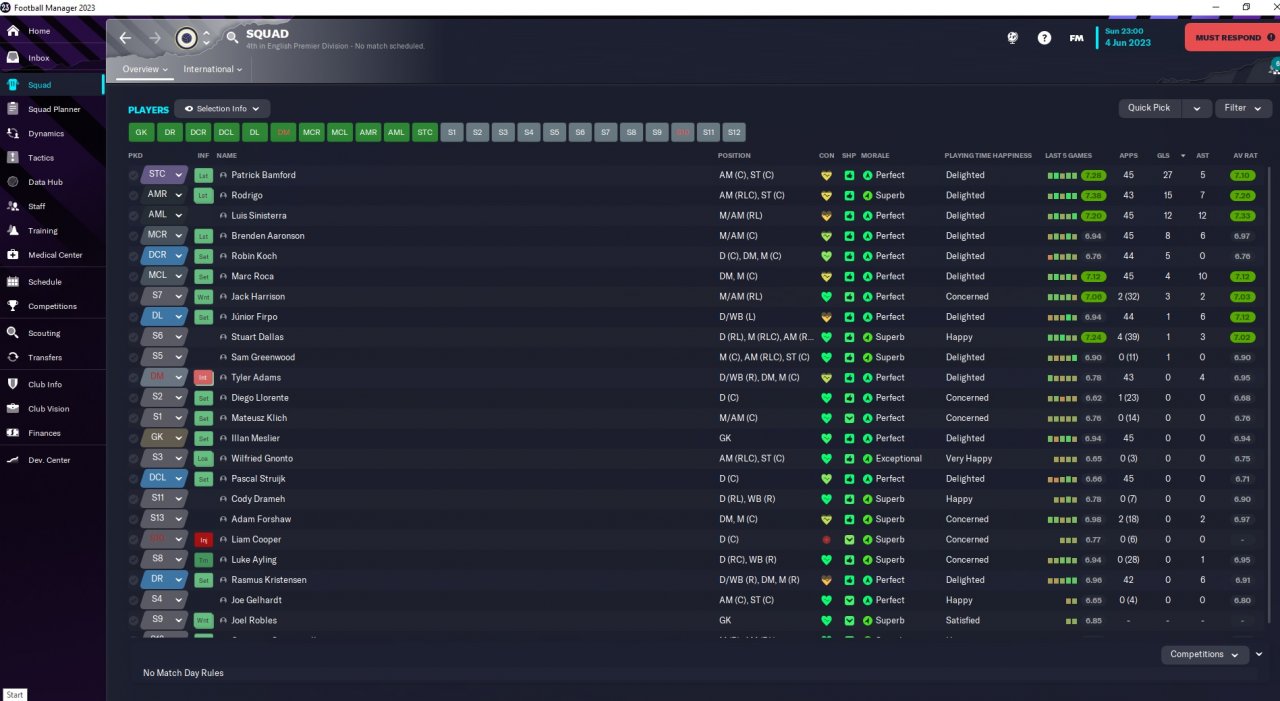Viewport: 1280px width, 701px height.
Task: Click the Quick Pick button
Action: (x=1149, y=108)
